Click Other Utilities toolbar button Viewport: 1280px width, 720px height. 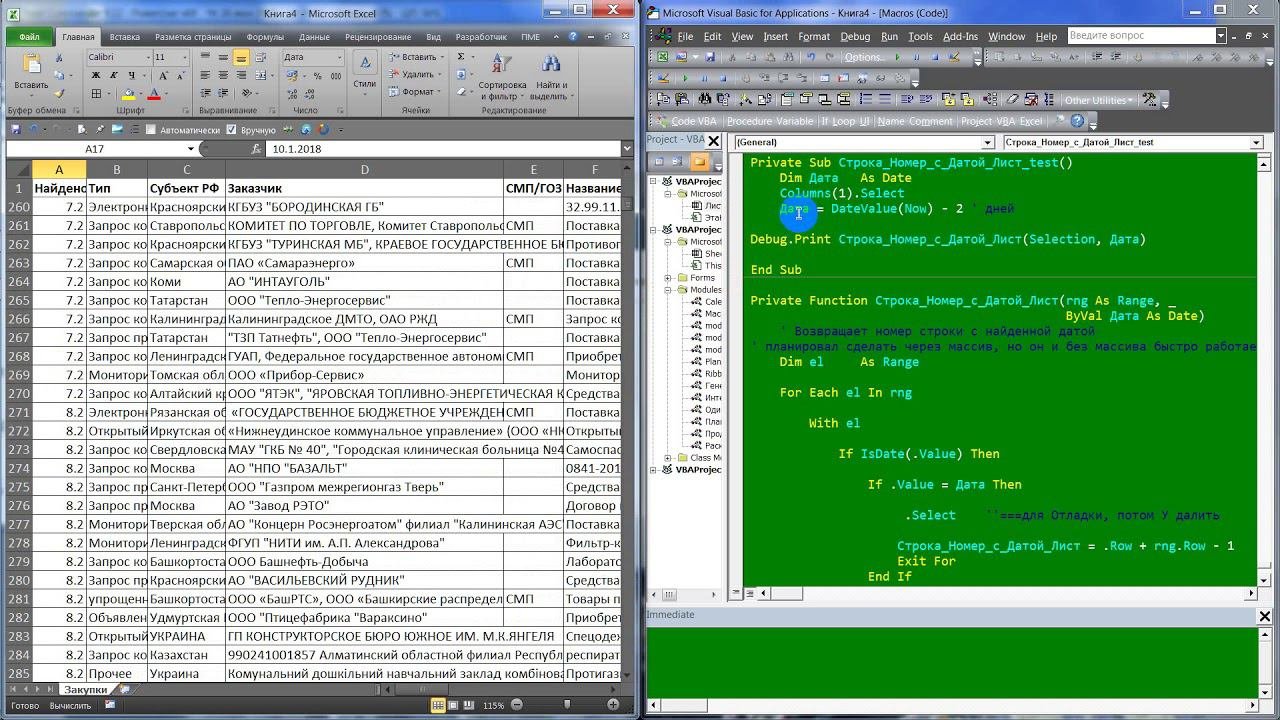tap(1096, 100)
